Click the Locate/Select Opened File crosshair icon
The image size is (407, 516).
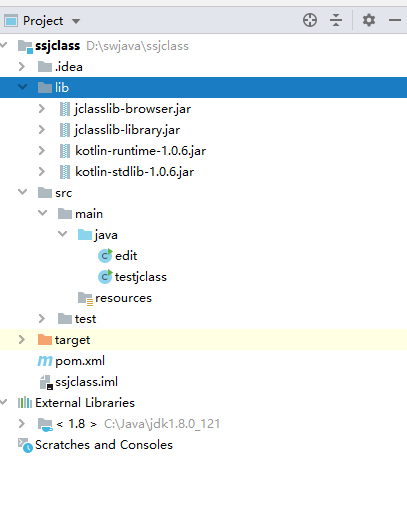310,20
